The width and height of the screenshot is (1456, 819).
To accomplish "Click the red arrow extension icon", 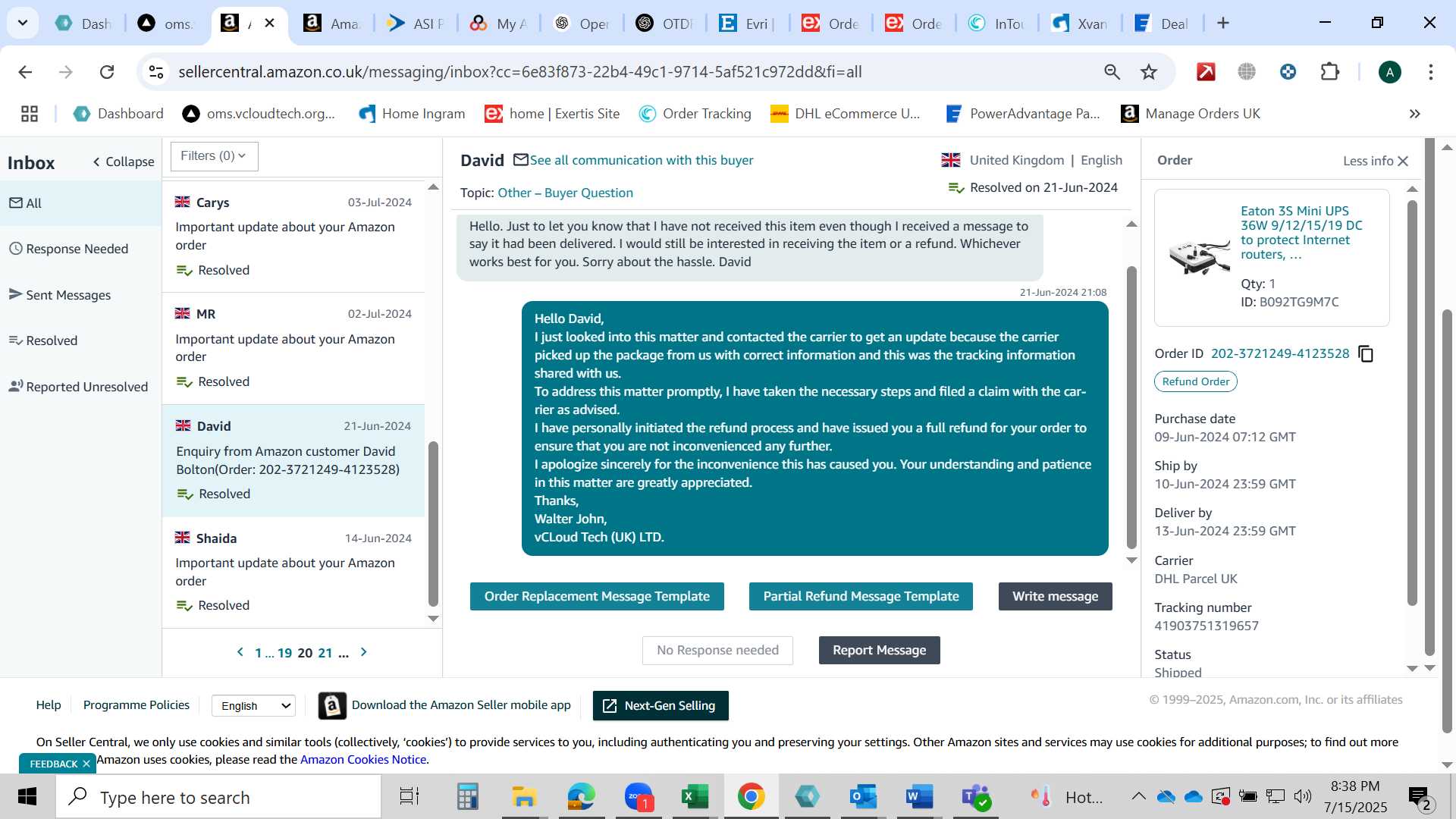I will pos(1206,72).
